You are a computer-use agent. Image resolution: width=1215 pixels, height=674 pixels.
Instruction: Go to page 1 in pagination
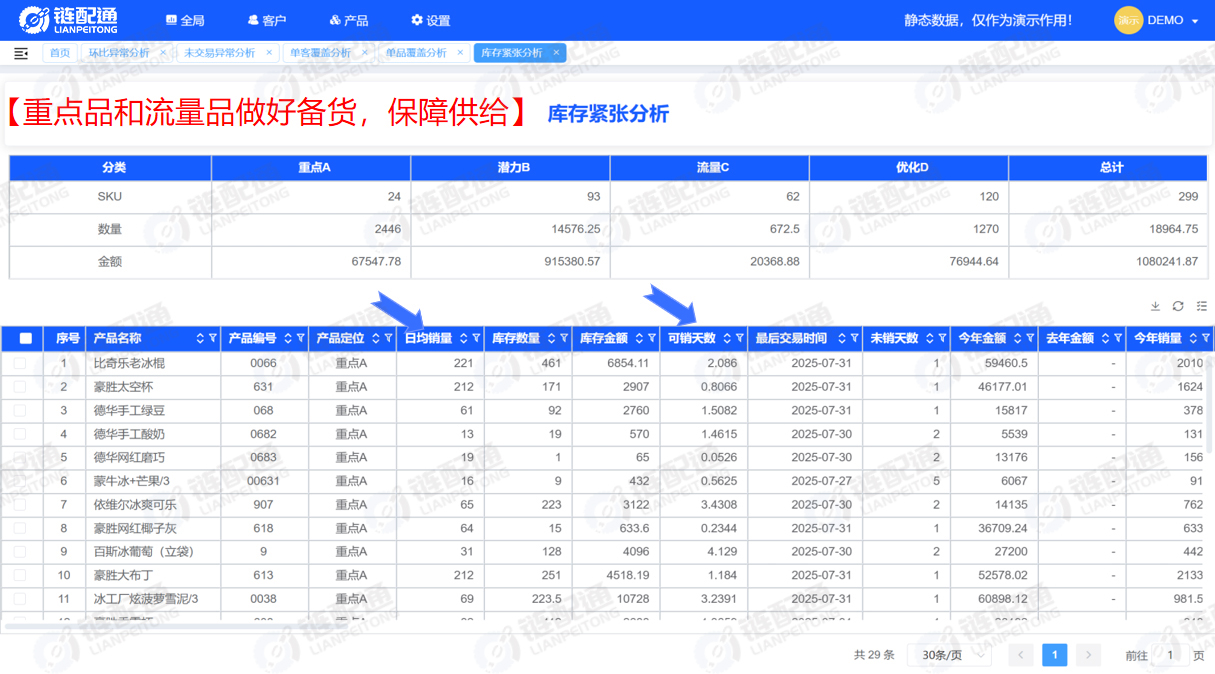(x=1054, y=655)
